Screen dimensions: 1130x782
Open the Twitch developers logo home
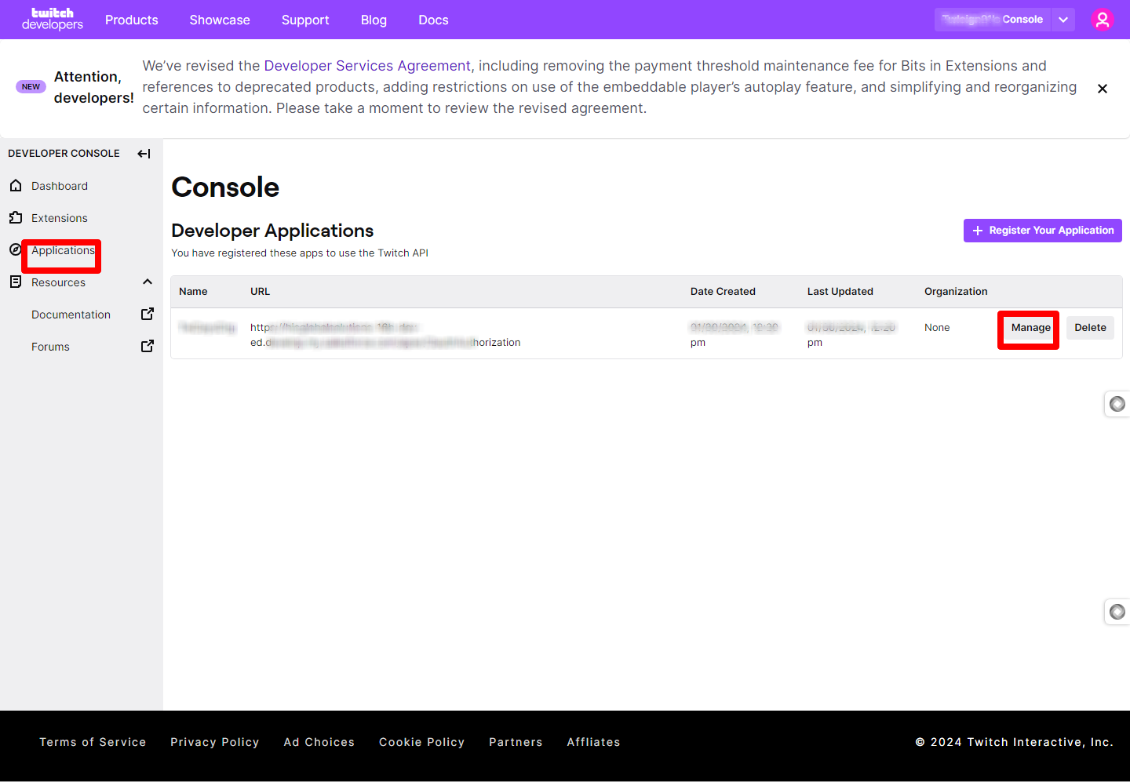click(53, 19)
